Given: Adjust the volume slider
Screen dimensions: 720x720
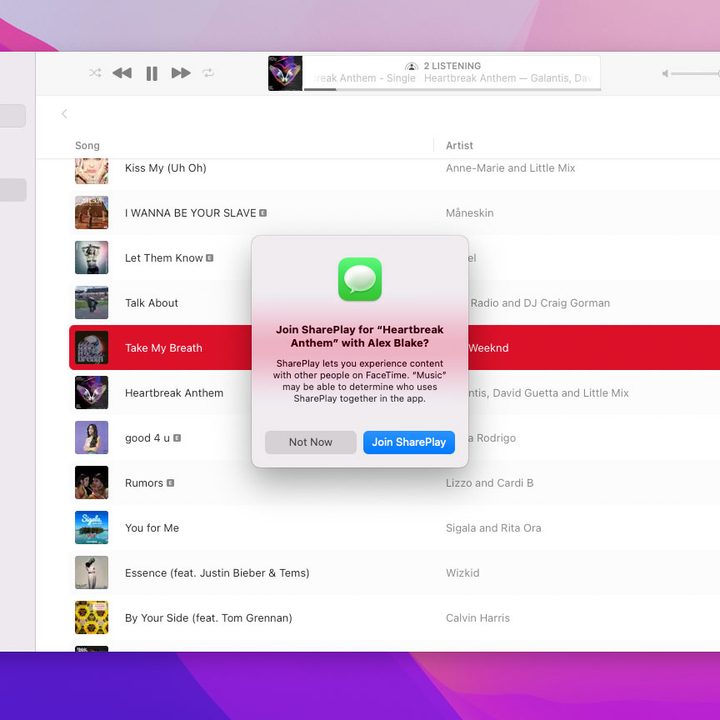Looking at the screenshot, I should point(695,73).
